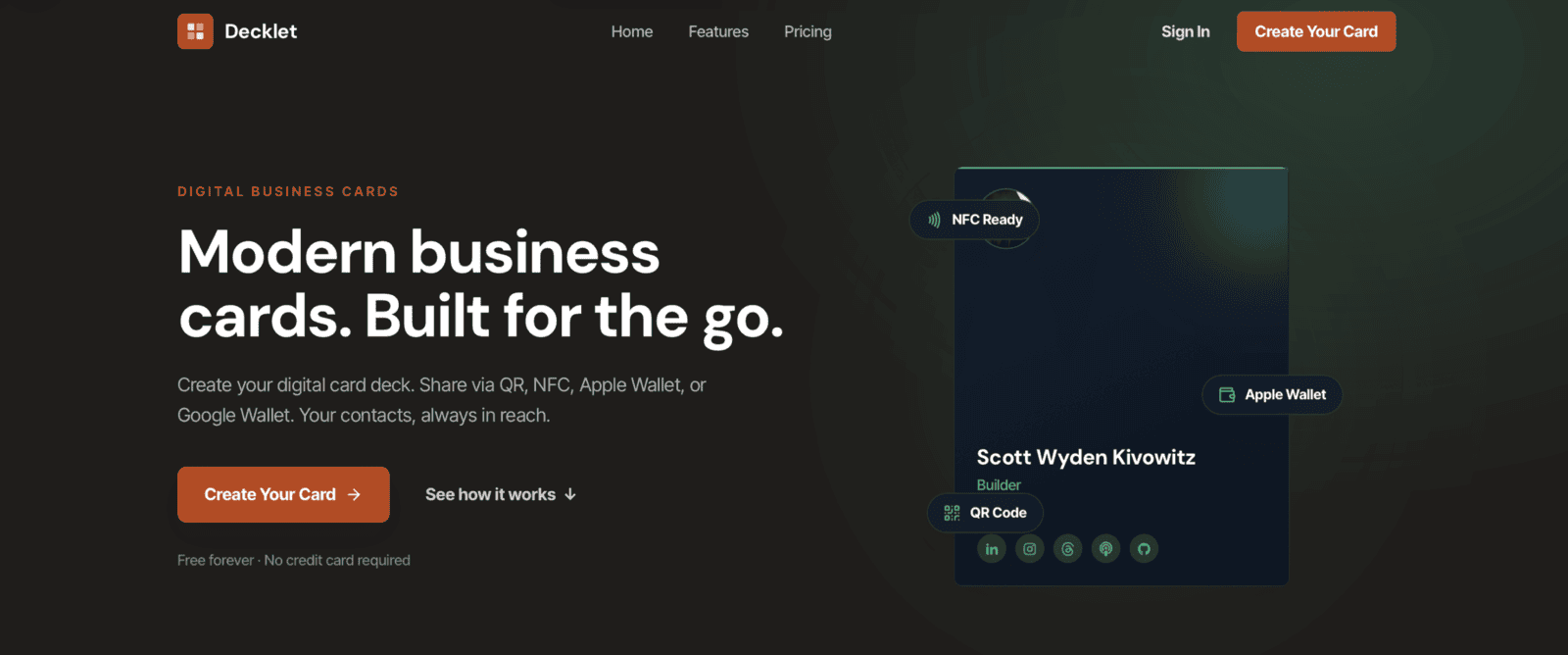Open the Instagram icon on the card

pos(1030,549)
